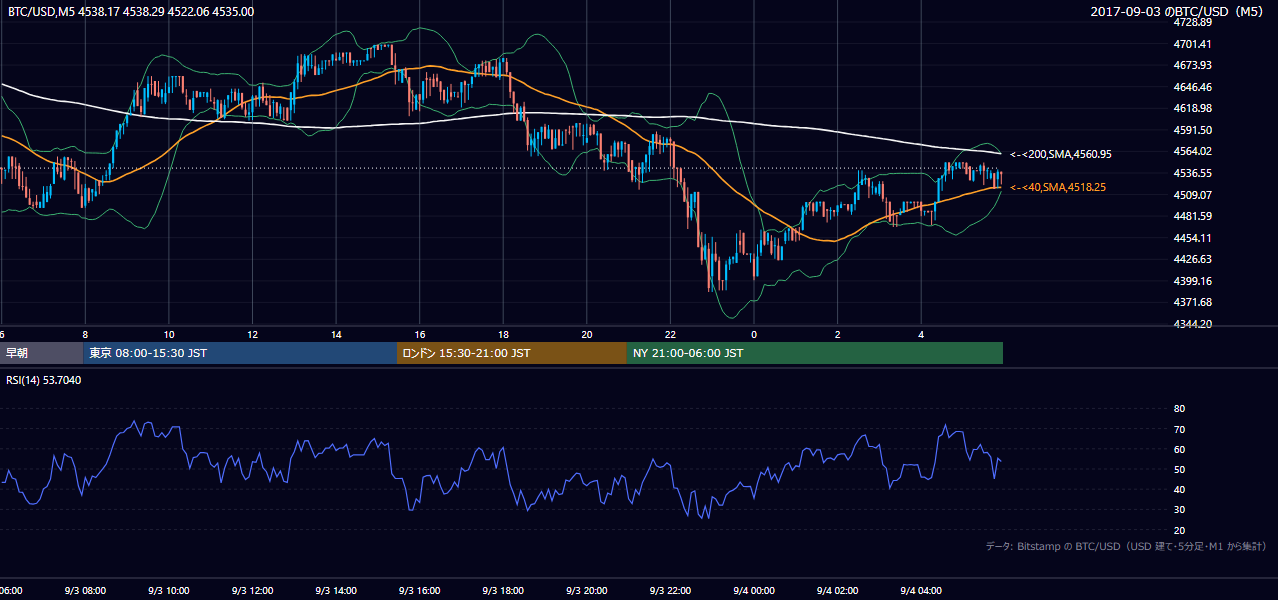Click the 9/4 00:00 bottom time label
Viewport: 1278px width, 600px height.
[754, 591]
